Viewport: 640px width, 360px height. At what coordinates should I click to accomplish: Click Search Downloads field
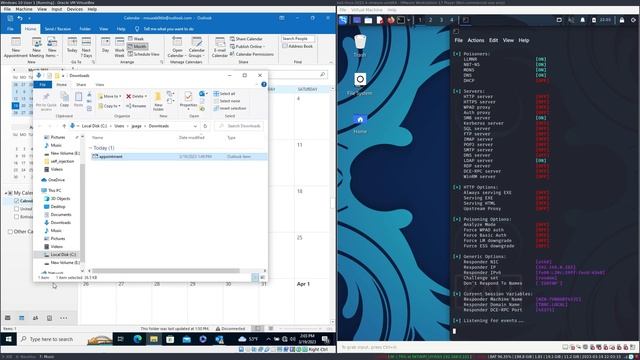(x=240, y=126)
